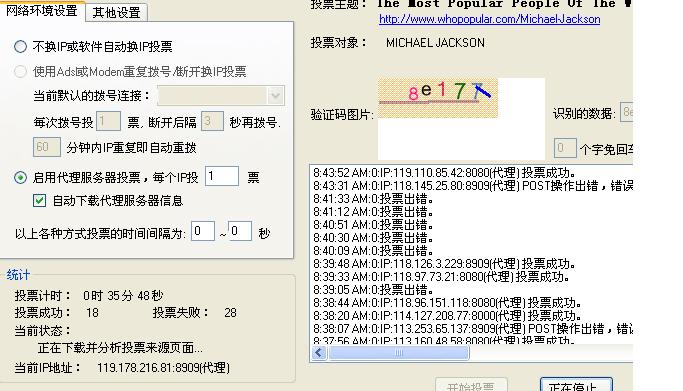Click the 正在下载并分析投票来源页面 status text
This screenshot has height=391, width=683.
point(120,348)
